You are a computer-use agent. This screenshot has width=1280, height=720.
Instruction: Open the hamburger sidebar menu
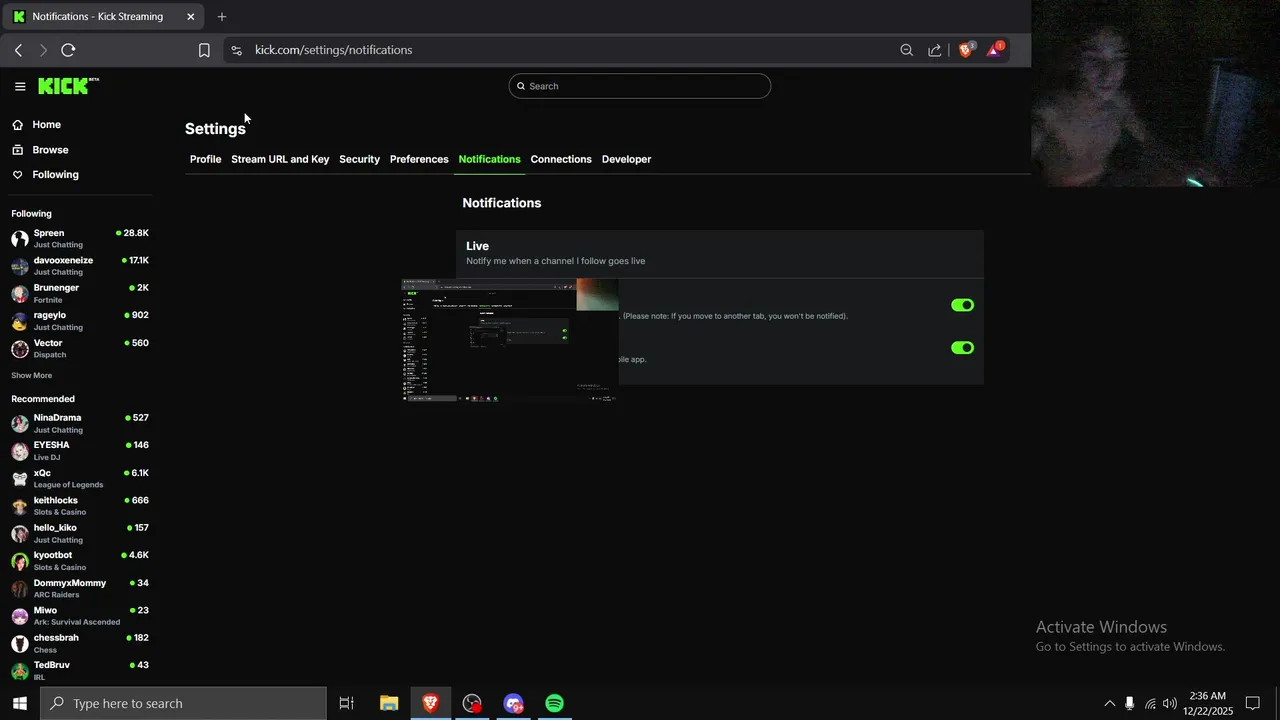pyautogui.click(x=20, y=86)
